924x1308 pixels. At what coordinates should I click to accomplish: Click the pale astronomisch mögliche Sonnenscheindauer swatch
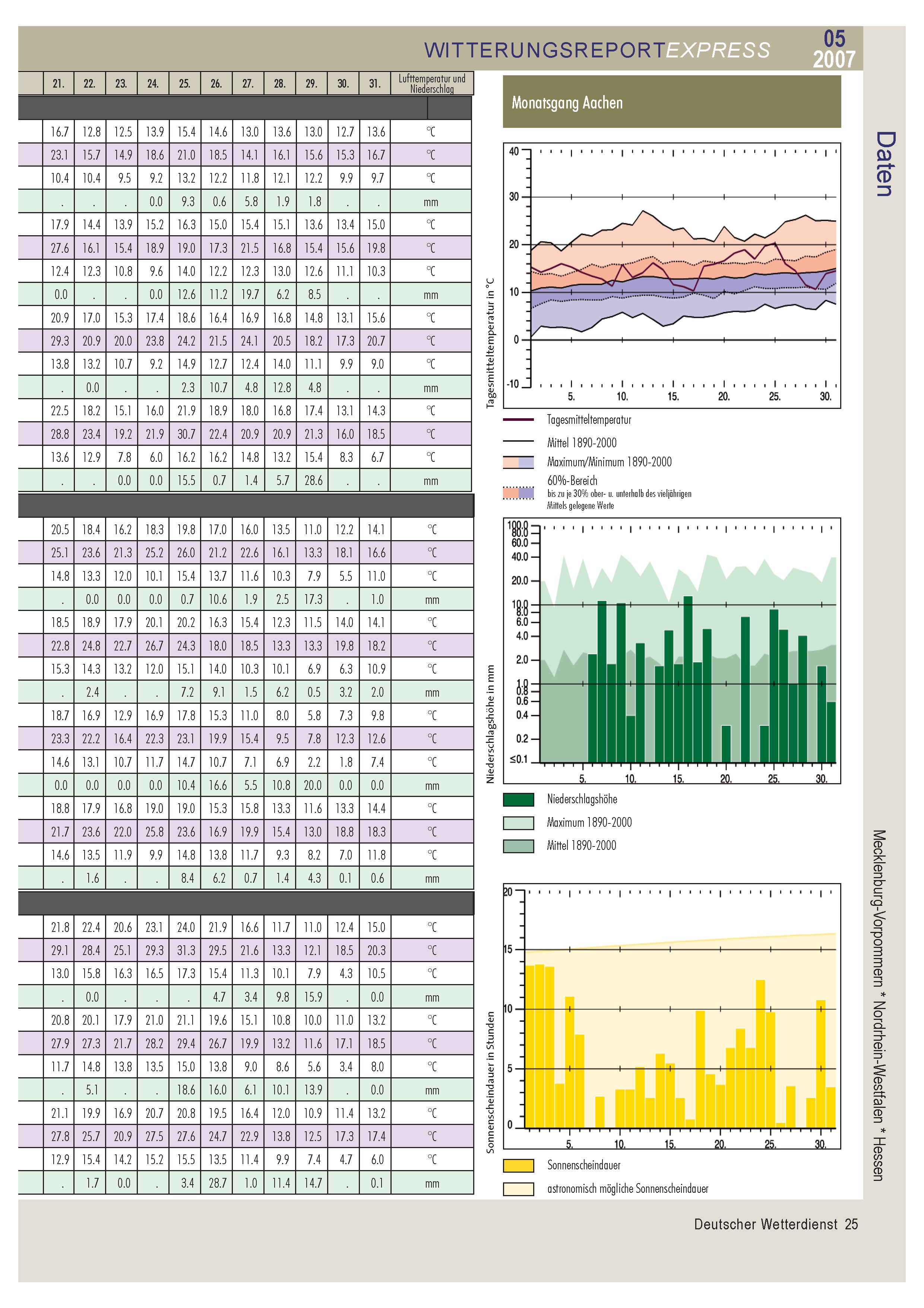(x=518, y=1188)
